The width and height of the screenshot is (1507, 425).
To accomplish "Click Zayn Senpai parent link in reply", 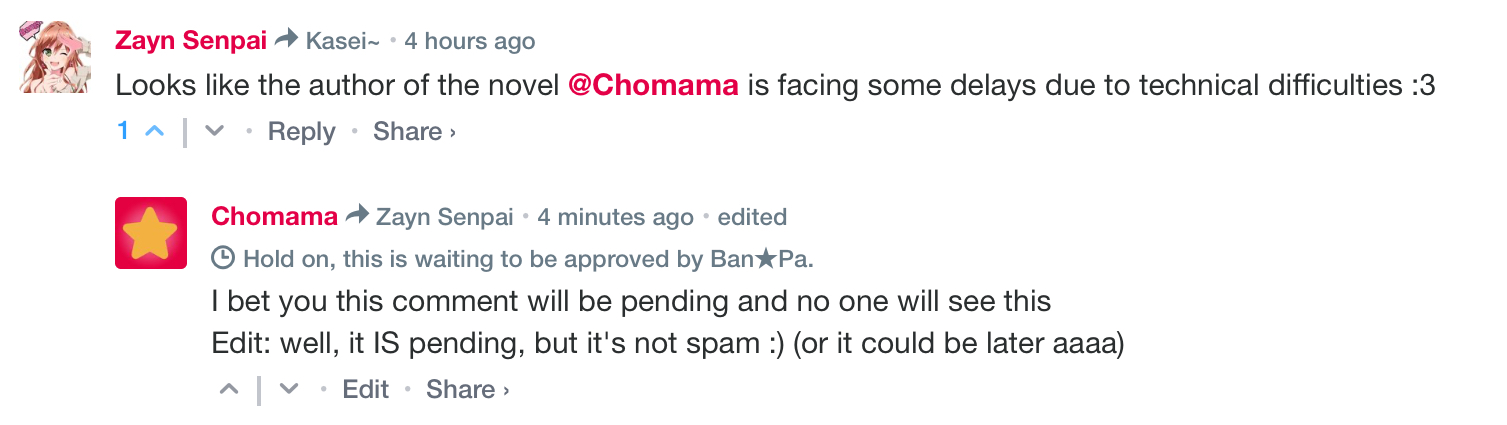I will click(444, 217).
